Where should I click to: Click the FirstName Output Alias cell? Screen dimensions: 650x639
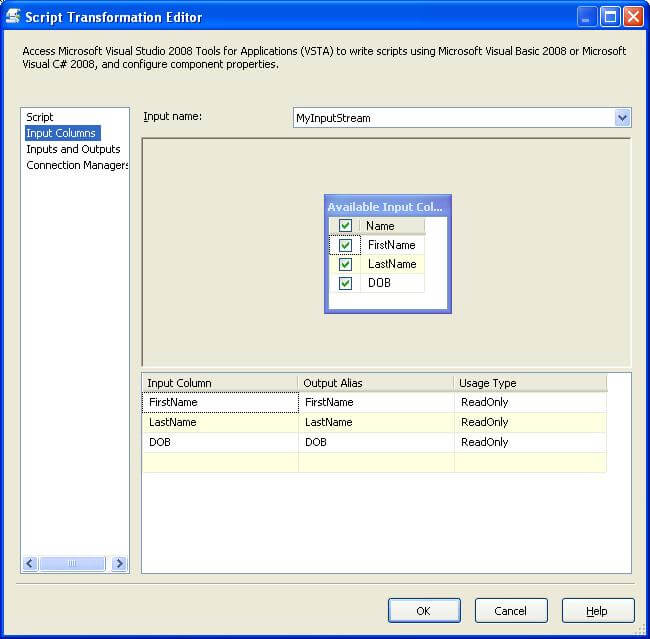click(x=376, y=402)
